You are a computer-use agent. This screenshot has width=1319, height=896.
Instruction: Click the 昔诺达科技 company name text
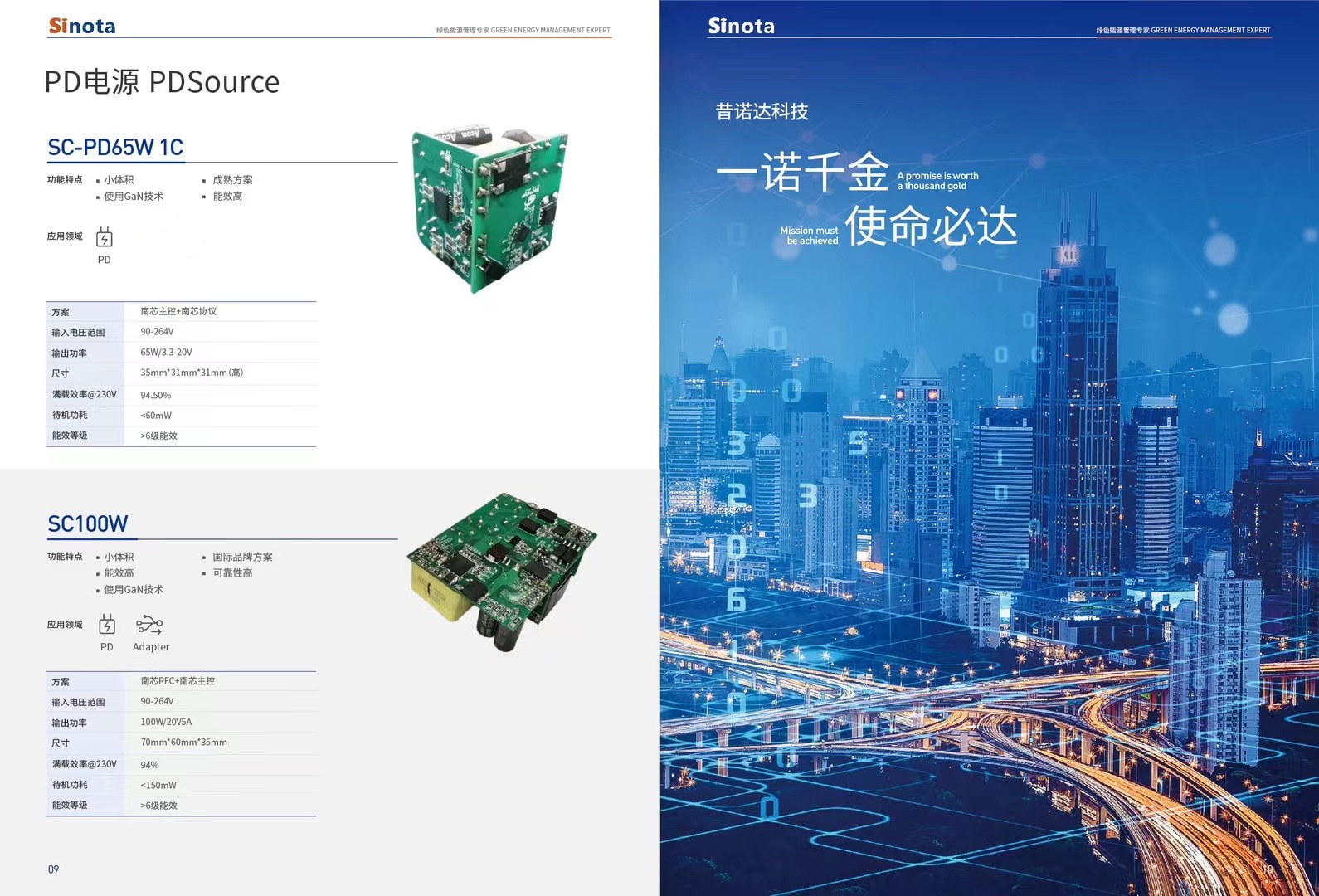tap(762, 112)
